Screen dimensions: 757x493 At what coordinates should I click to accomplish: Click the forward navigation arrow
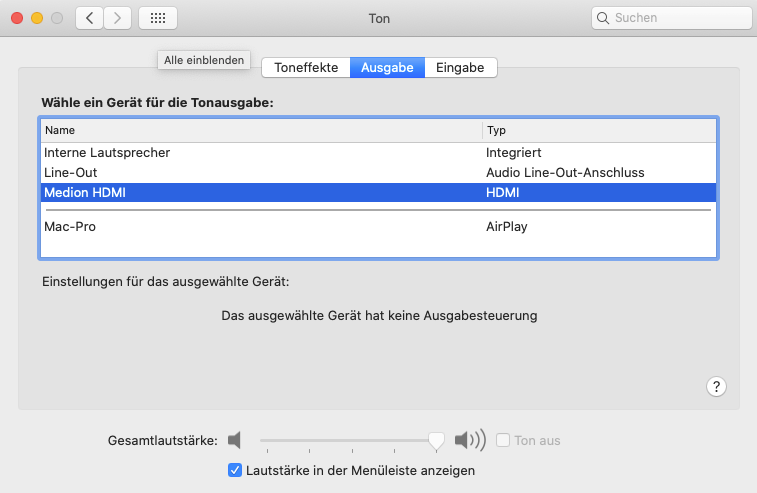click(x=118, y=18)
